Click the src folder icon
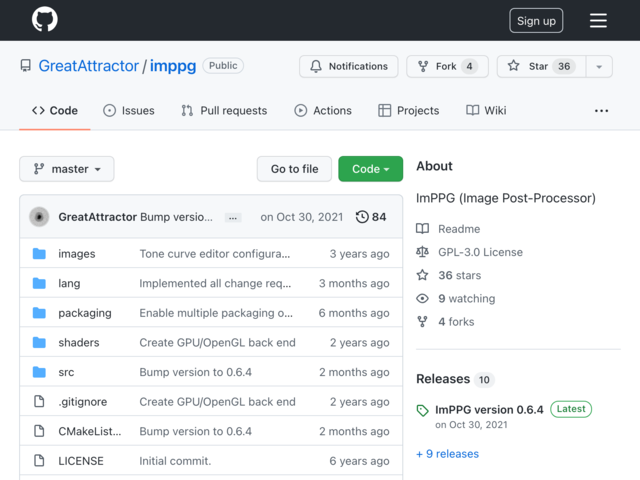640x480 pixels. (x=39, y=372)
